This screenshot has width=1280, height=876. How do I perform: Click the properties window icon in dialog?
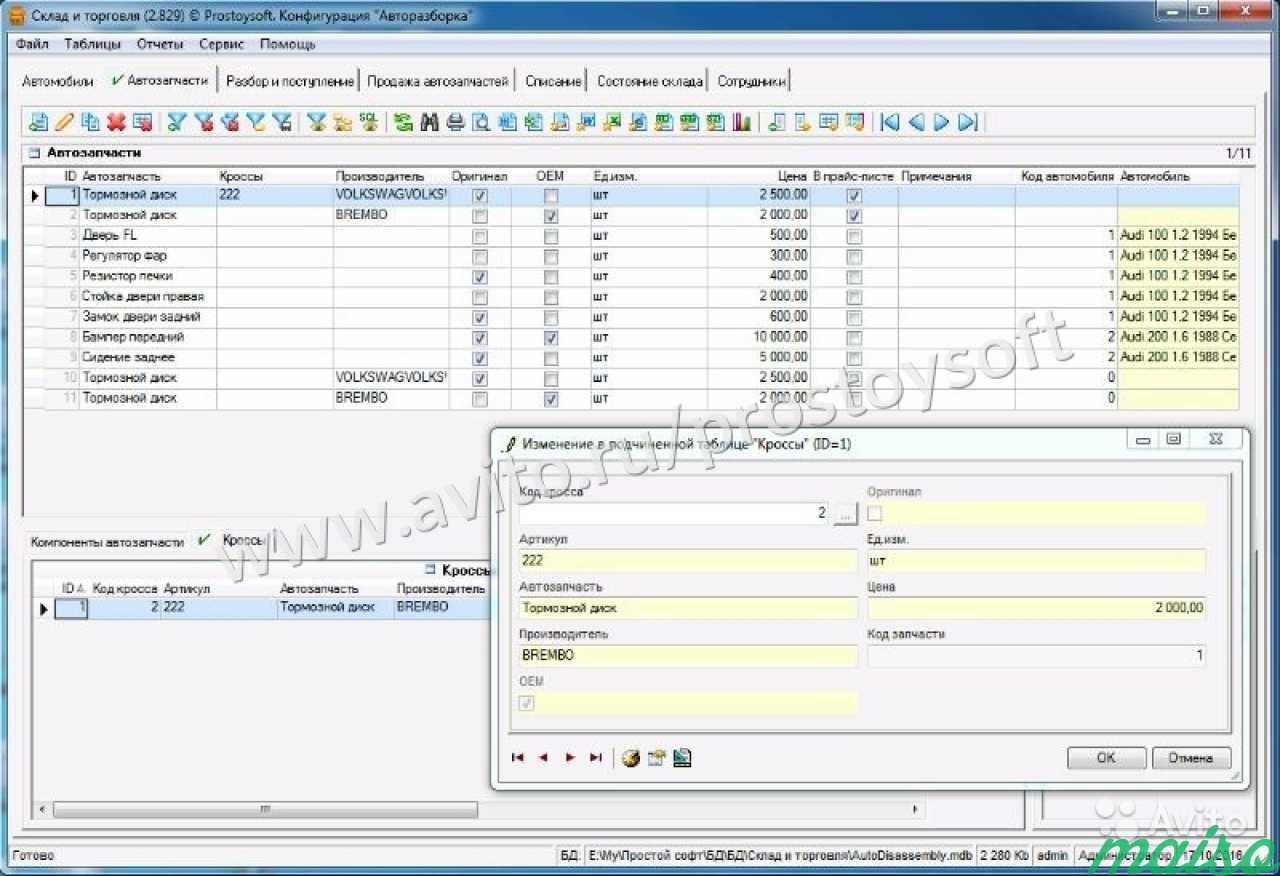coord(656,758)
